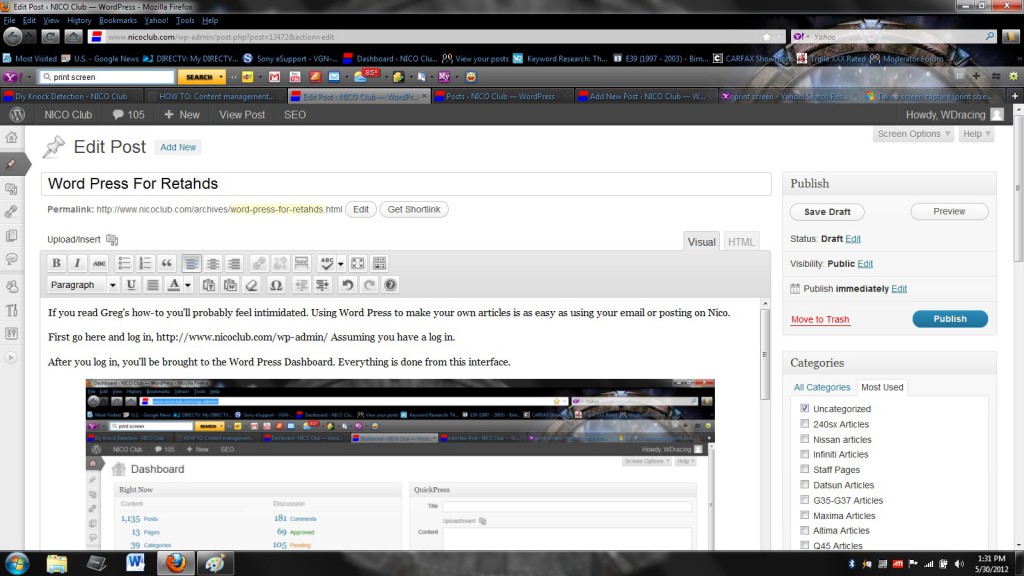The image size is (1024, 576).
Task: Indent the paragraph
Action: [323, 285]
